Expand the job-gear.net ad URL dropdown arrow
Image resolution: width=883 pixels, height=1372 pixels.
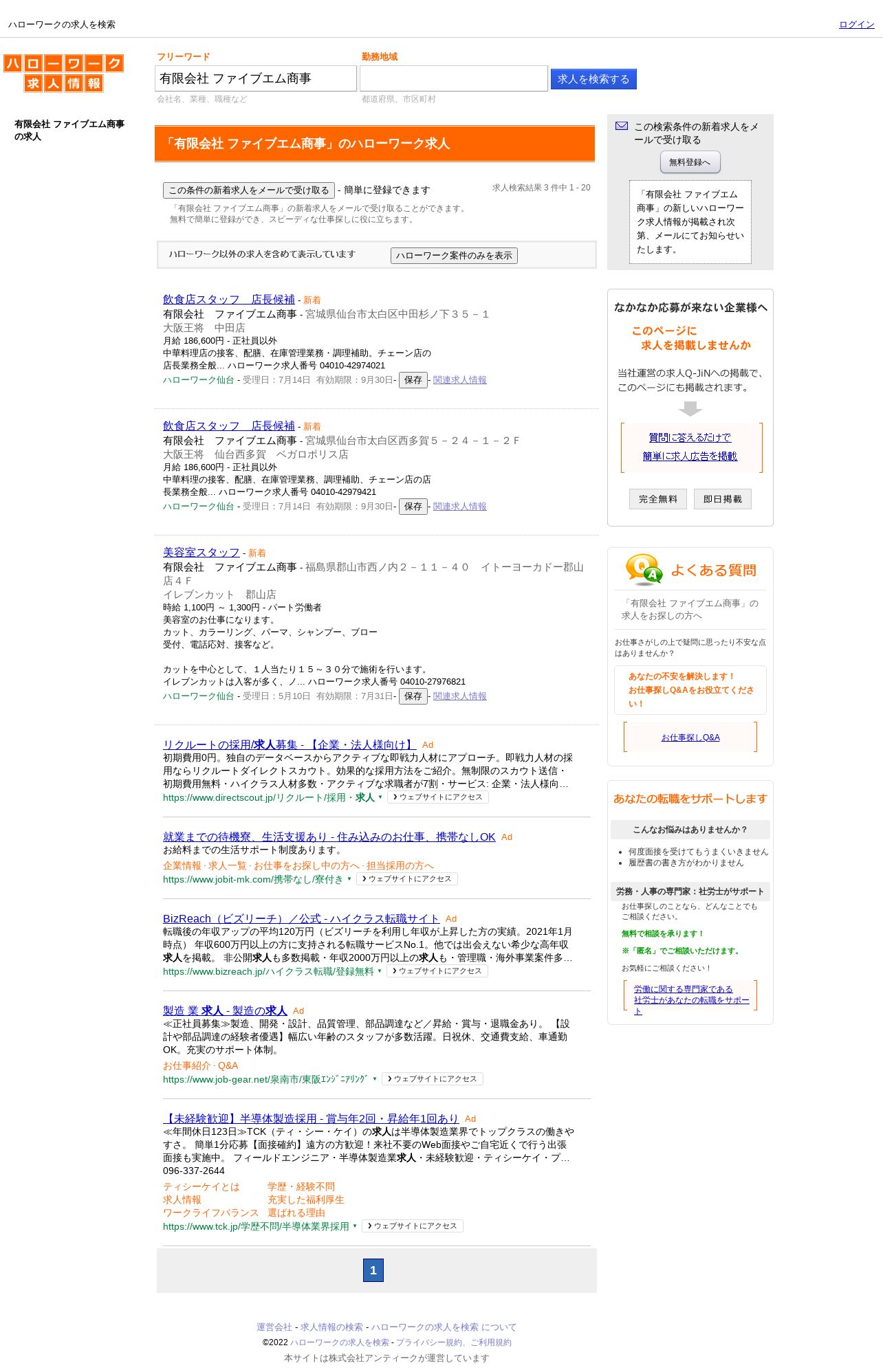pos(375,1079)
